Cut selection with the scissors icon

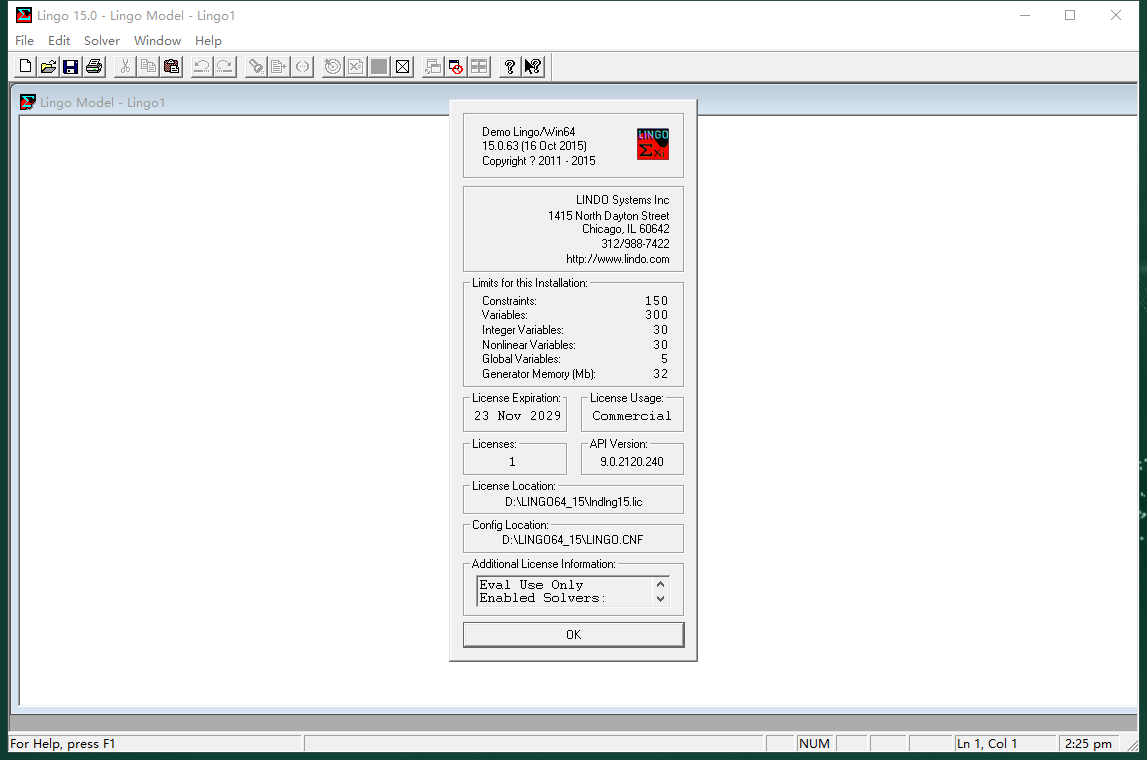pos(125,67)
